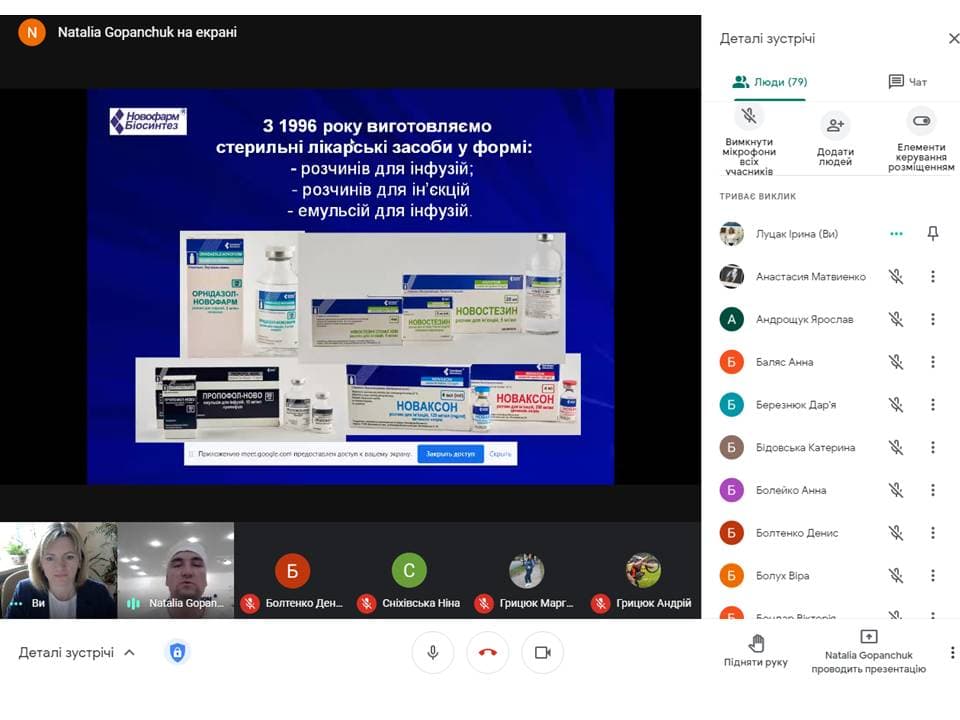Open the more options menu in bottom bar

[x=952, y=653]
